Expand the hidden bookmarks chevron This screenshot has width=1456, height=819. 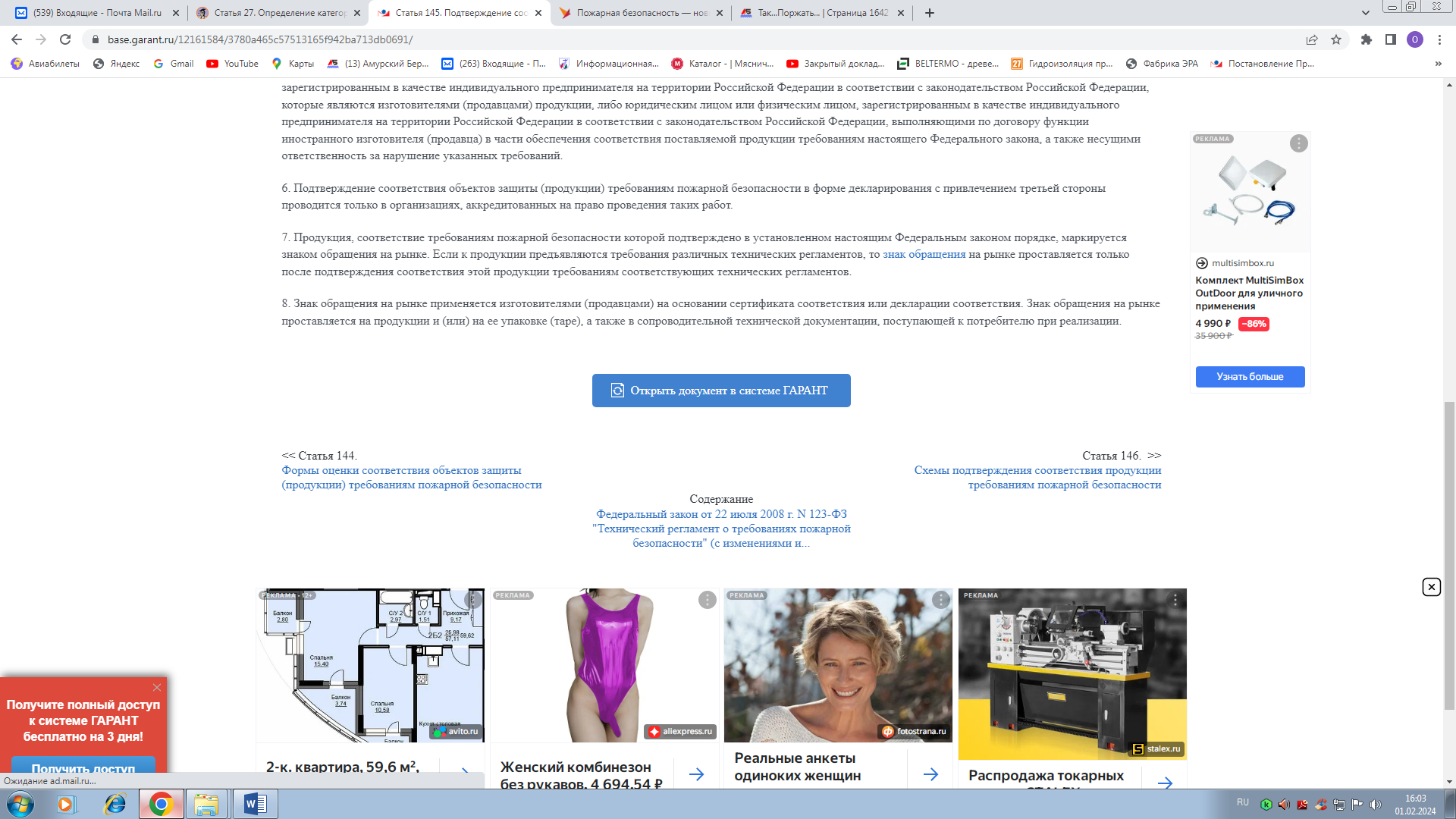point(1438,64)
